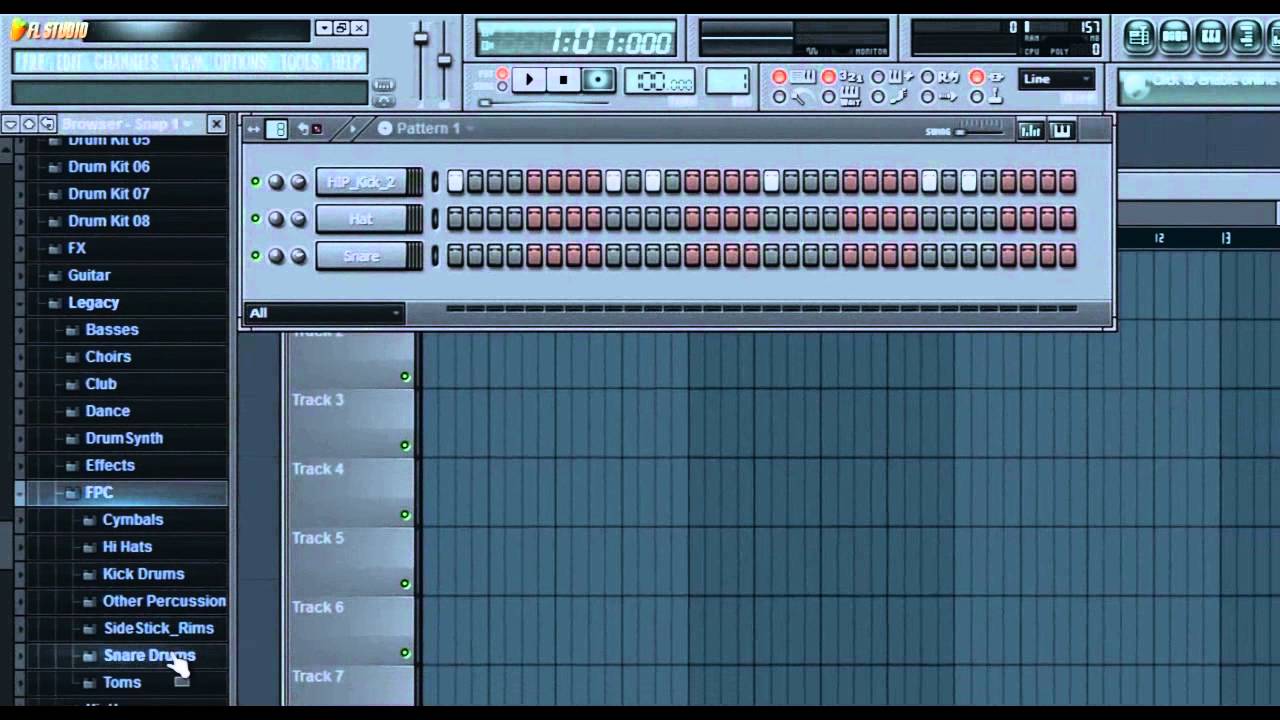The width and height of the screenshot is (1280, 720).
Task: Open the EDIT menu
Action: point(70,62)
